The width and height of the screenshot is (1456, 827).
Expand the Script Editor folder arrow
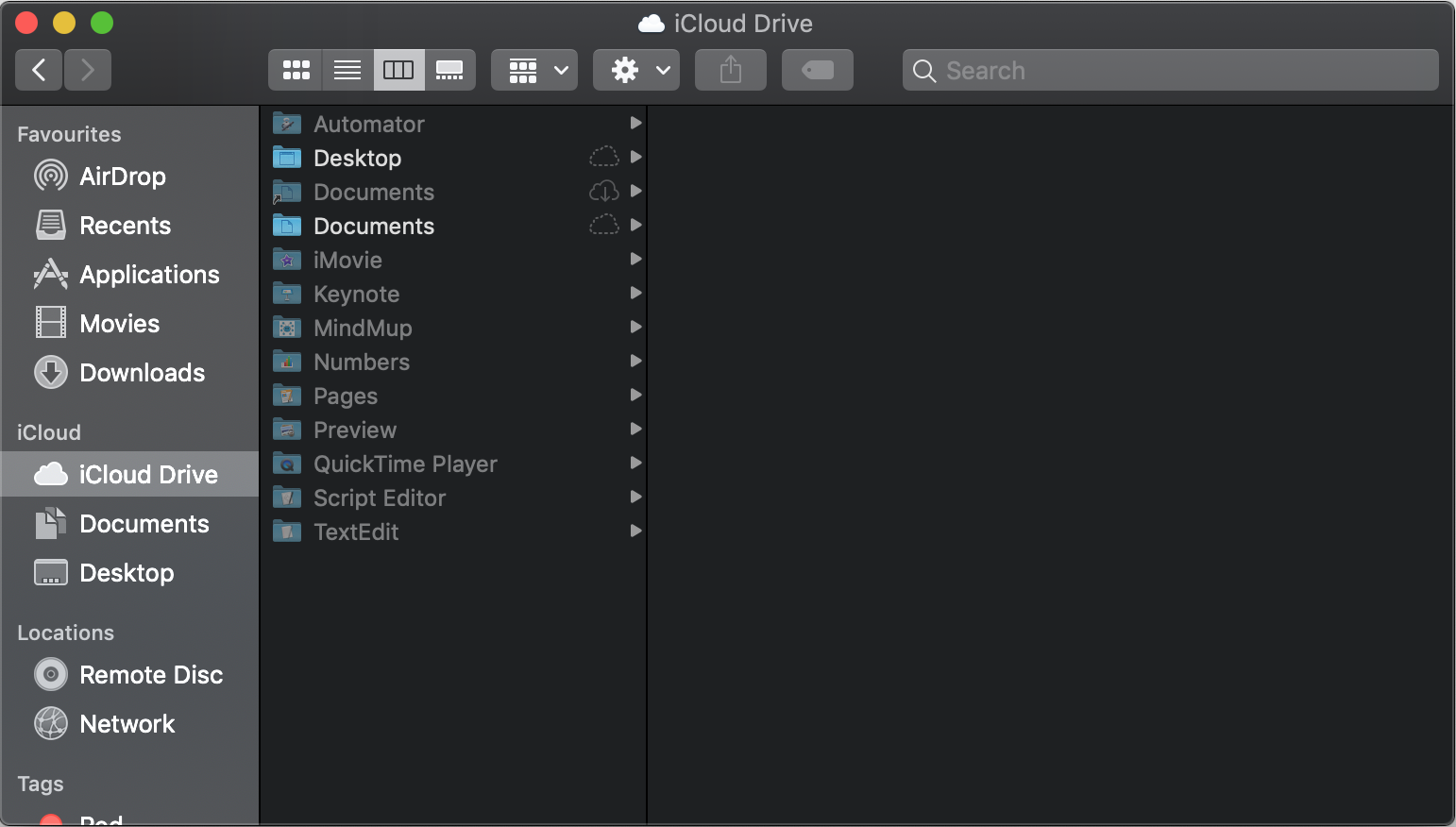click(635, 497)
